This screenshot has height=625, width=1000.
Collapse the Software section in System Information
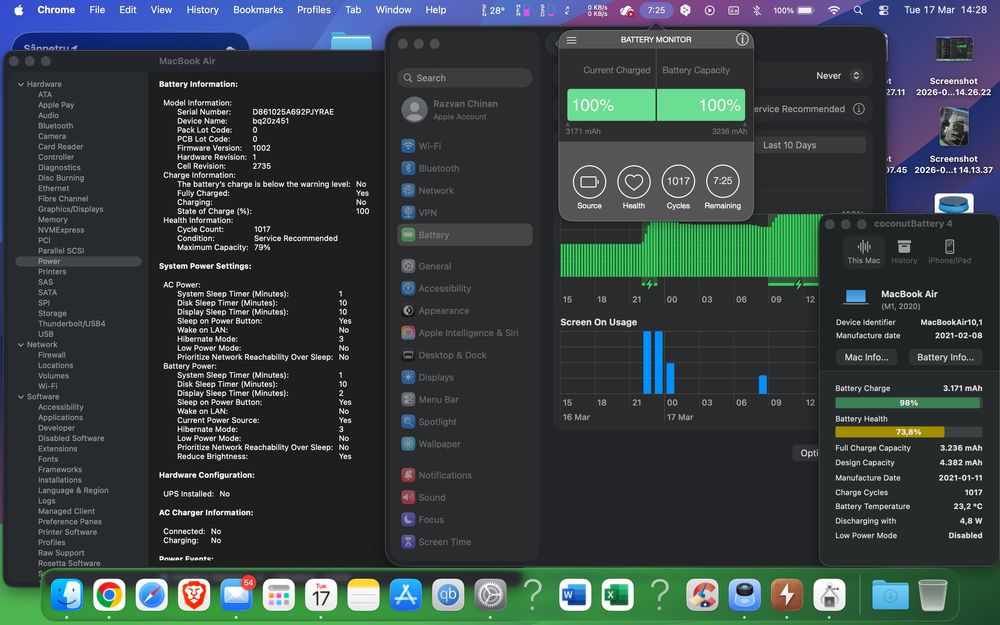point(20,397)
